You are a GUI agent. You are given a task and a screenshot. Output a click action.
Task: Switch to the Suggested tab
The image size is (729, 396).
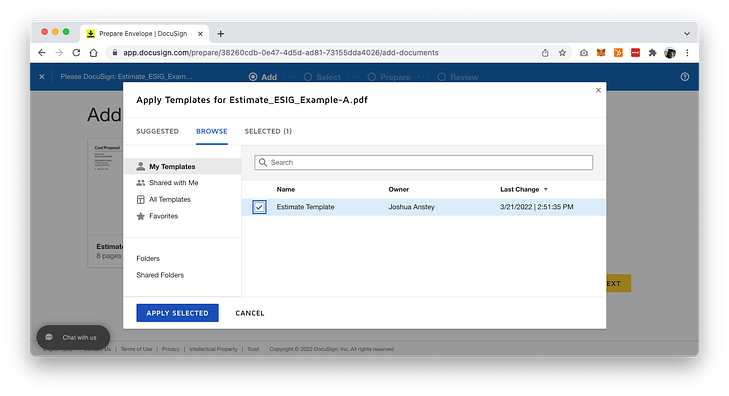click(157, 131)
